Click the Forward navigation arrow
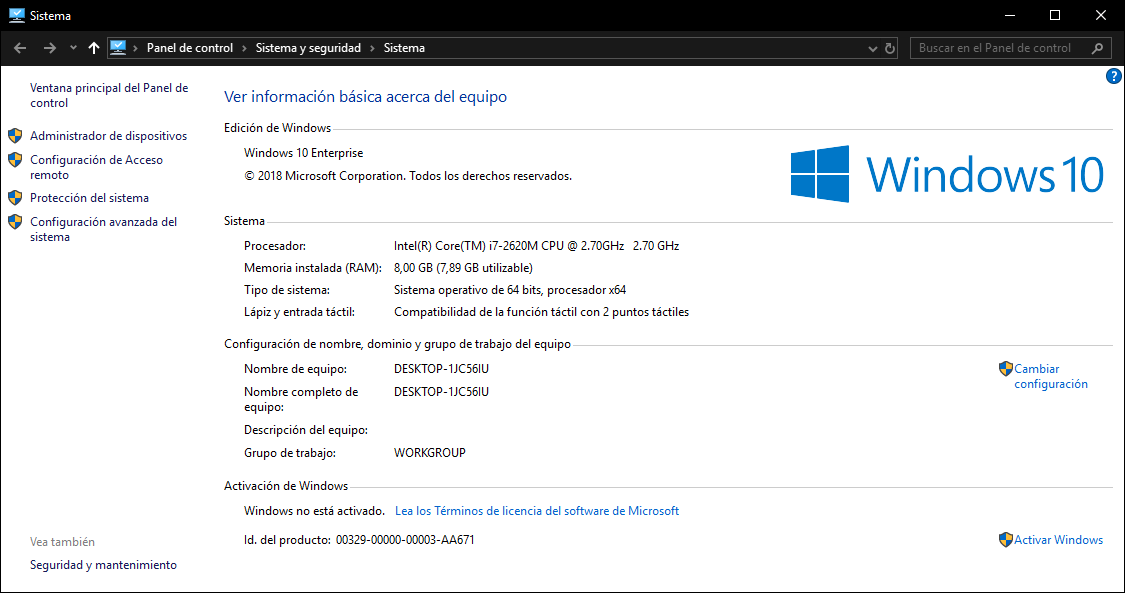 pos(49,48)
